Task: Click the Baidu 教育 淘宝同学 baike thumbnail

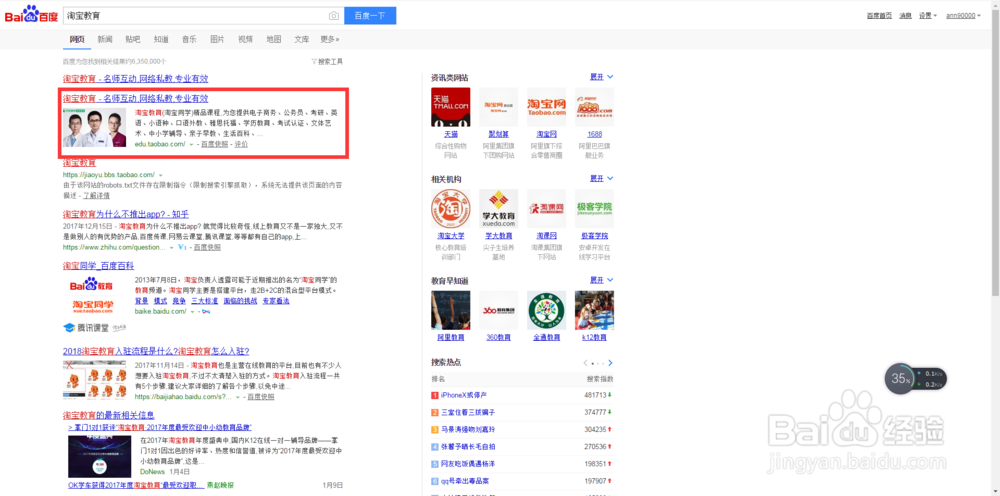Action: tap(94, 295)
